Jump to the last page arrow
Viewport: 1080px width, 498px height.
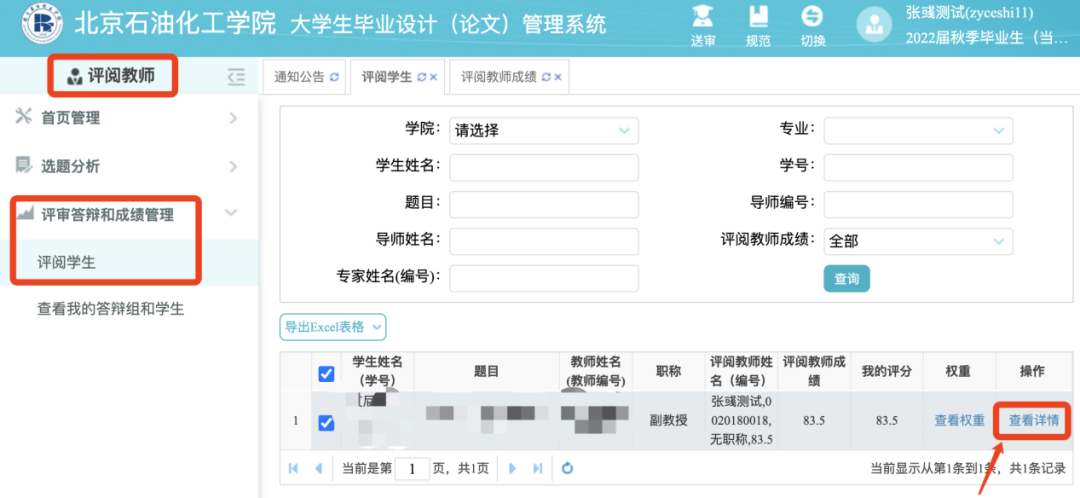tap(538, 468)
